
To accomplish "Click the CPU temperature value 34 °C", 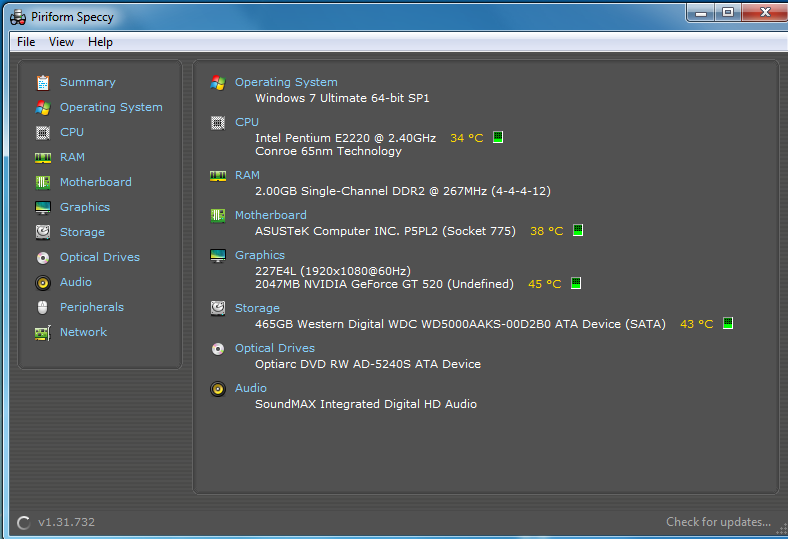I will (x=466, y=138).
